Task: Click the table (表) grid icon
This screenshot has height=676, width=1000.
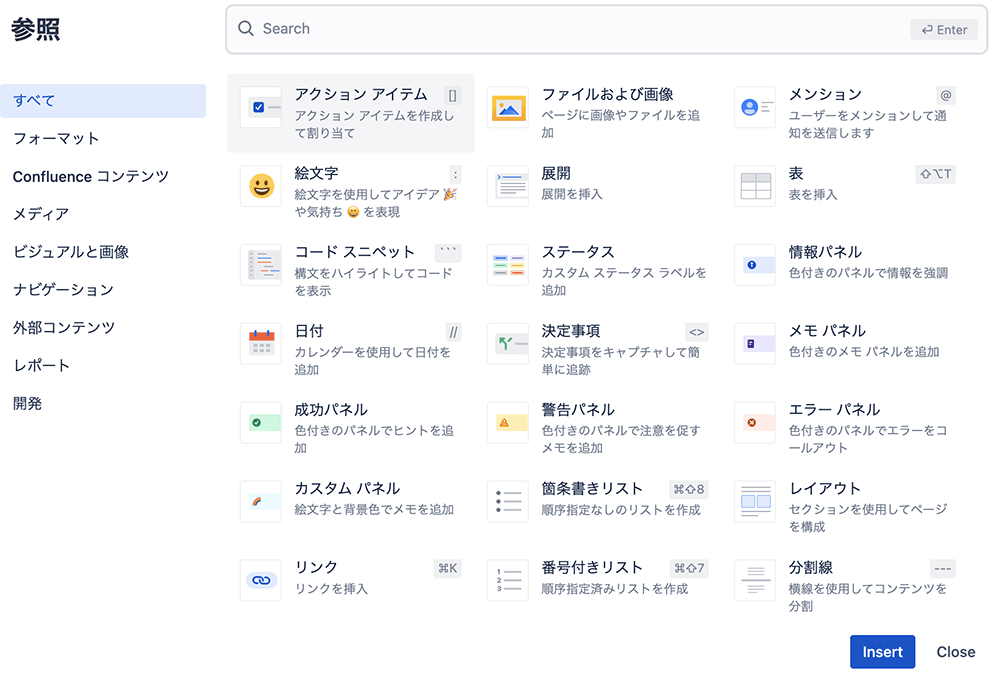Action: pos(755,186)
